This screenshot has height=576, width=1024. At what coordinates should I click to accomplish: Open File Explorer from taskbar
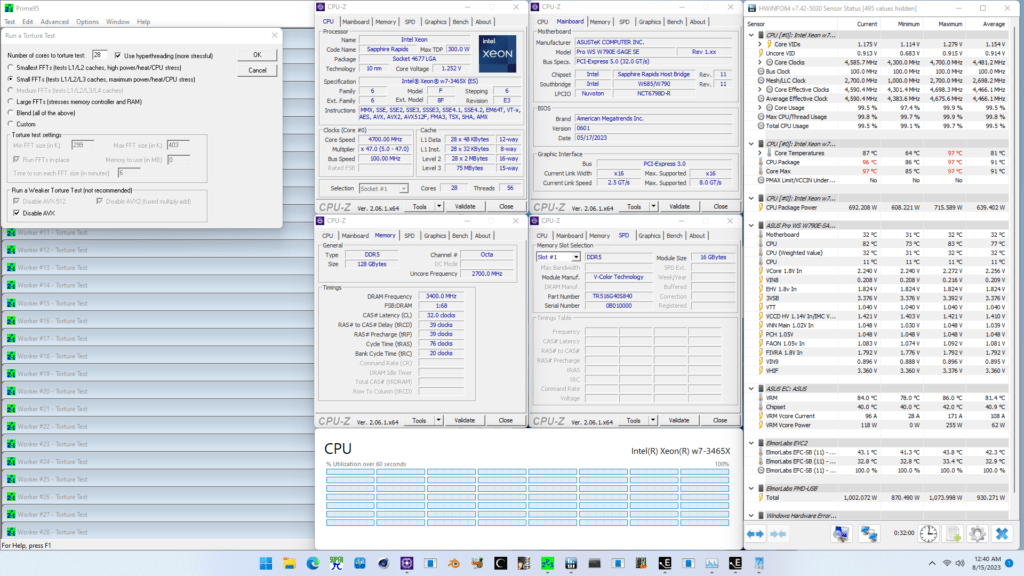[x=289, y=564]
